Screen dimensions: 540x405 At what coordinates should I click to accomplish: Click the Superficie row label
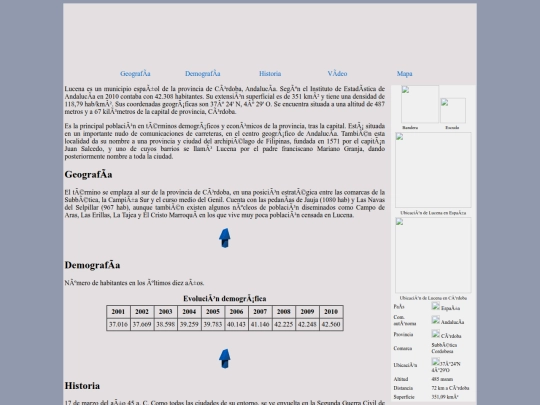(x=404, y=397)
